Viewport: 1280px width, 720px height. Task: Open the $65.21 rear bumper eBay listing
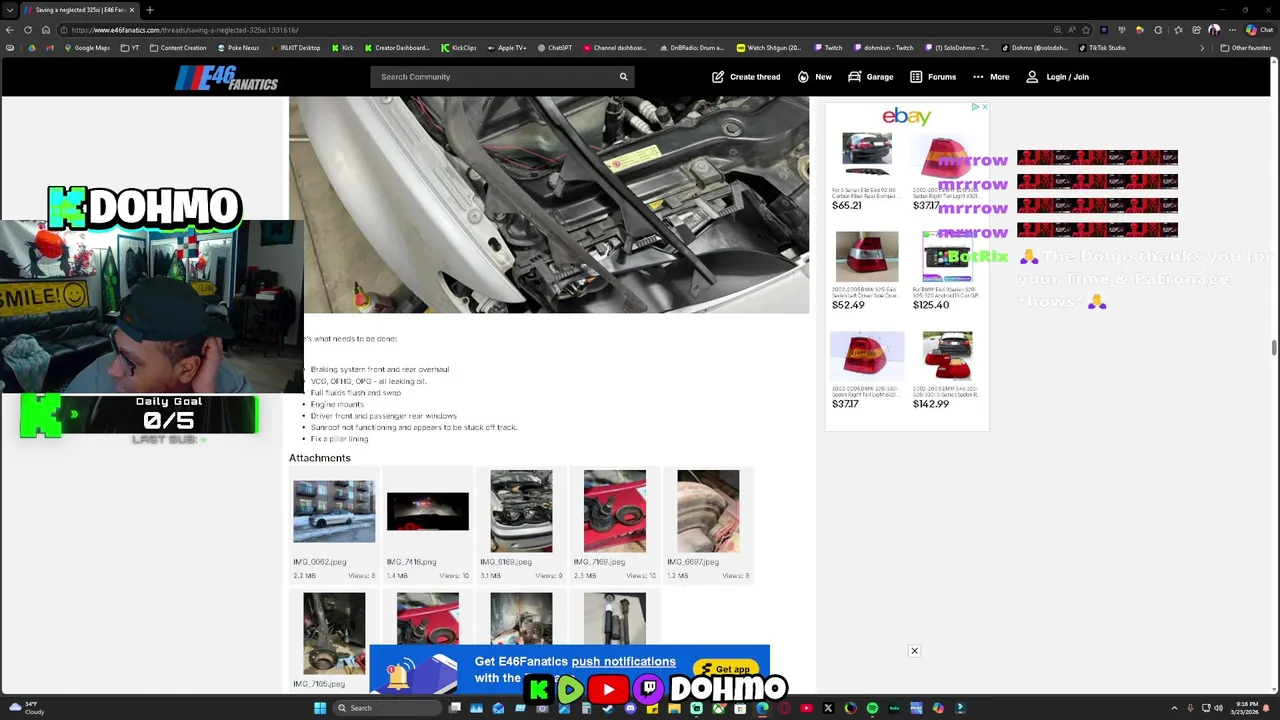[866, 171]
